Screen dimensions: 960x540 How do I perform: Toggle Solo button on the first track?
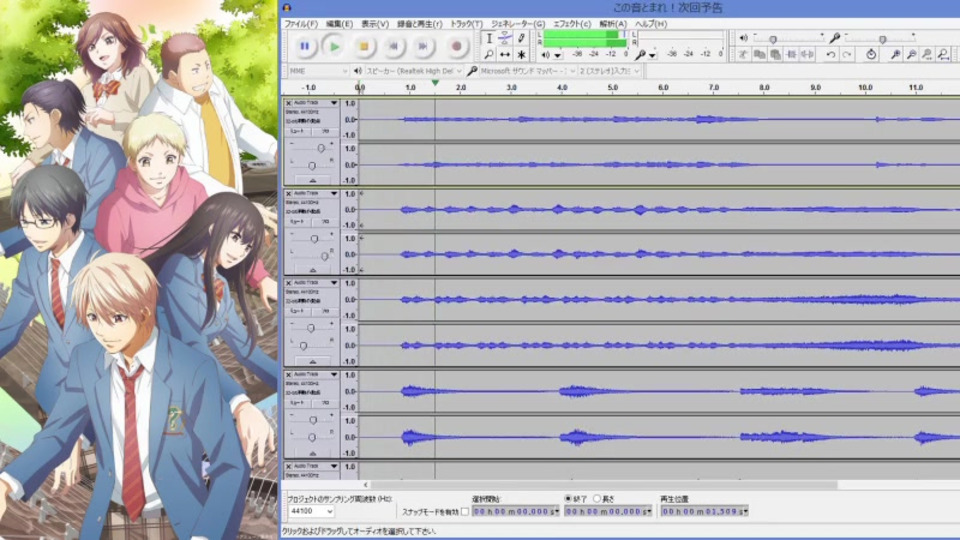[325, 131]
